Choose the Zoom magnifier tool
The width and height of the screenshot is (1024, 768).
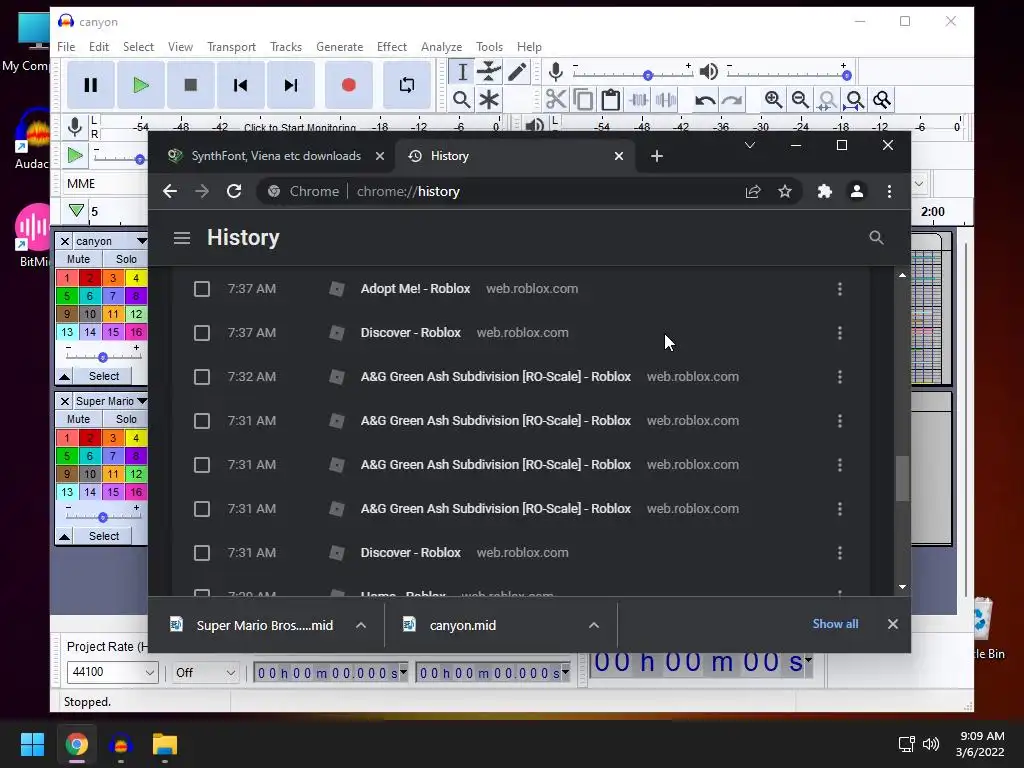pos(462,100)
